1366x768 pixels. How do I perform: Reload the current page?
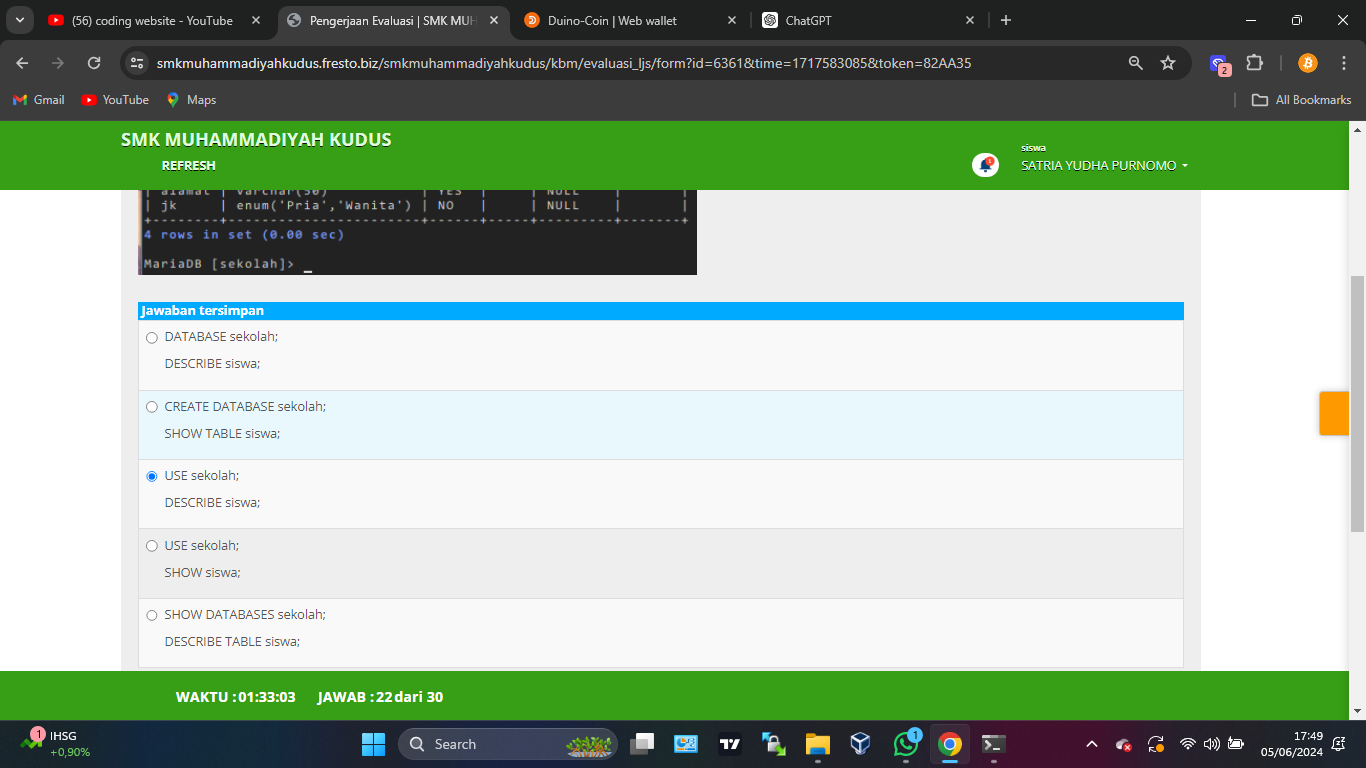point(94,63)
